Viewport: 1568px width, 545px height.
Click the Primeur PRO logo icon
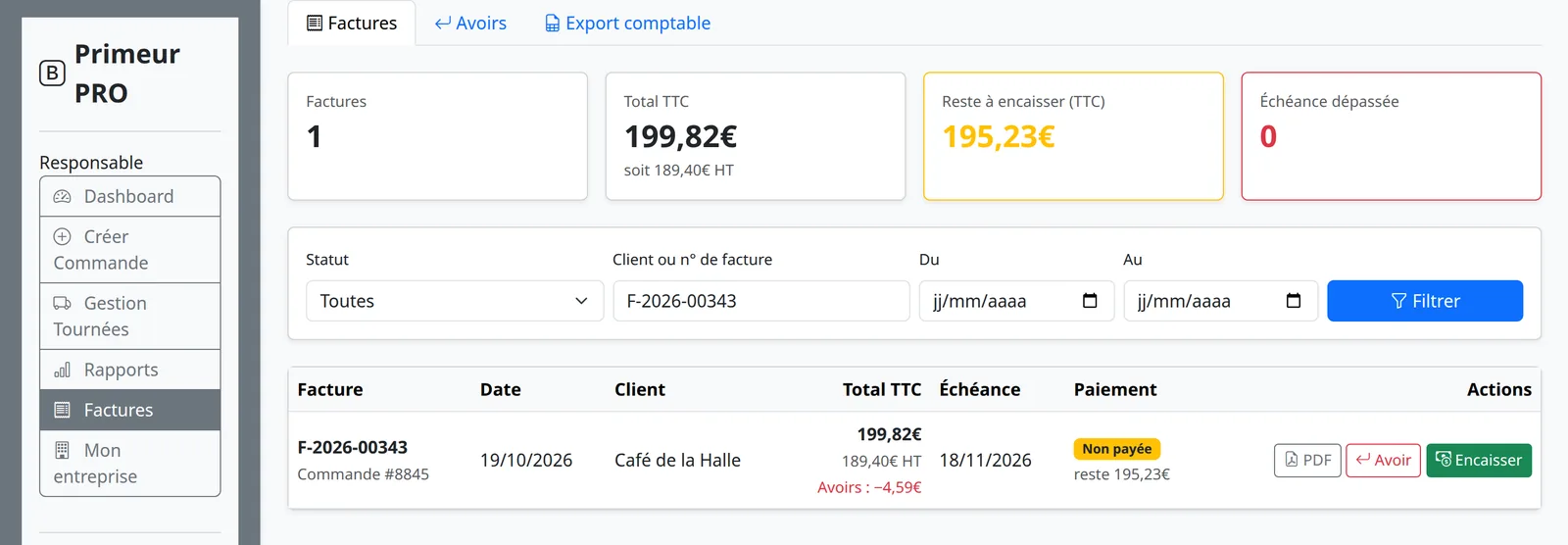[52, 74]
